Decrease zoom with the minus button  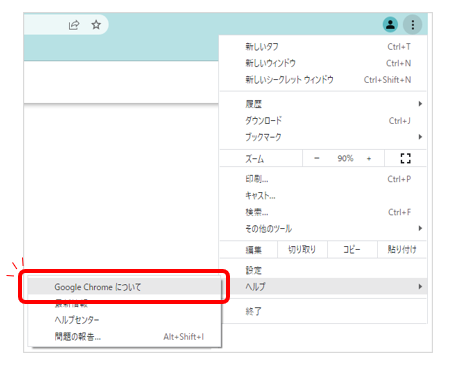click(317, 158)
